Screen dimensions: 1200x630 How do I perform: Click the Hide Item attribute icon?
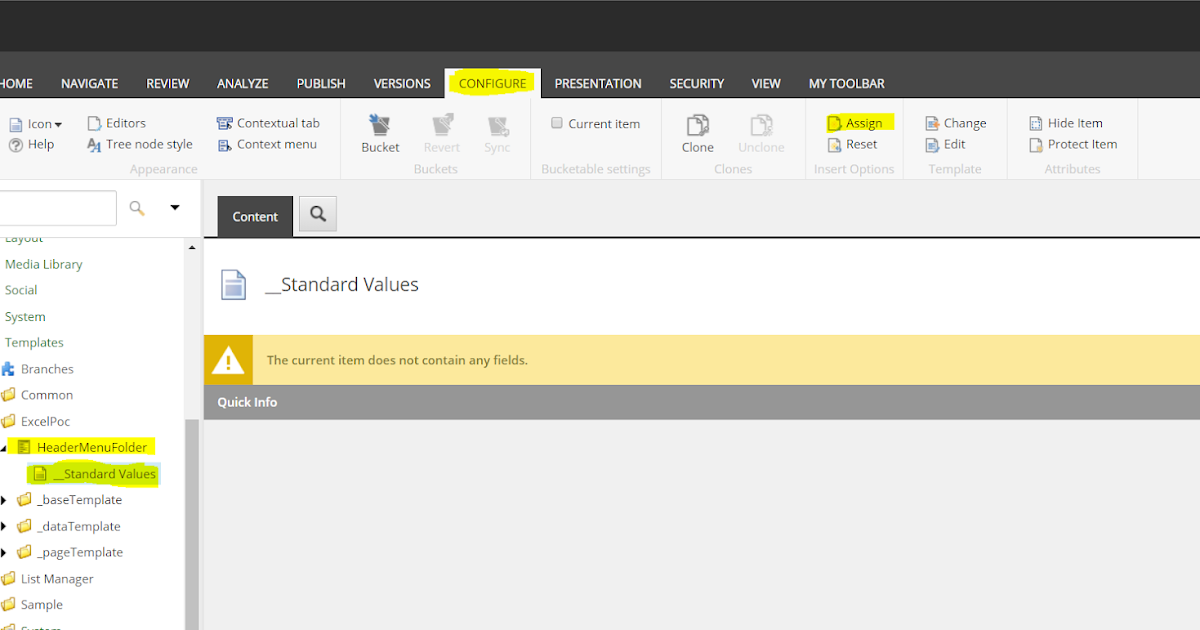(1068, 122)
